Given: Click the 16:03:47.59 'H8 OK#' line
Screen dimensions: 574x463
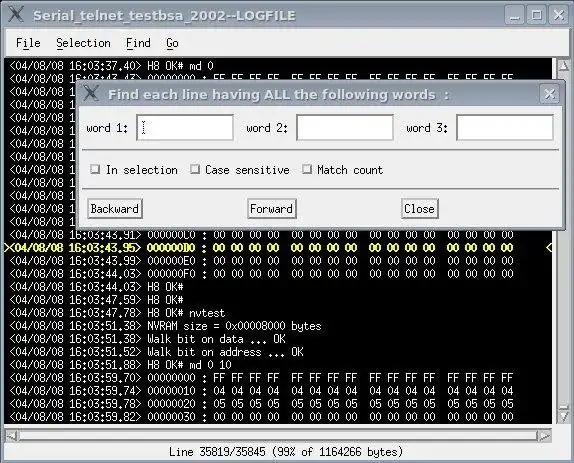Looking at the screenshot, I should (x=96, y=300).
